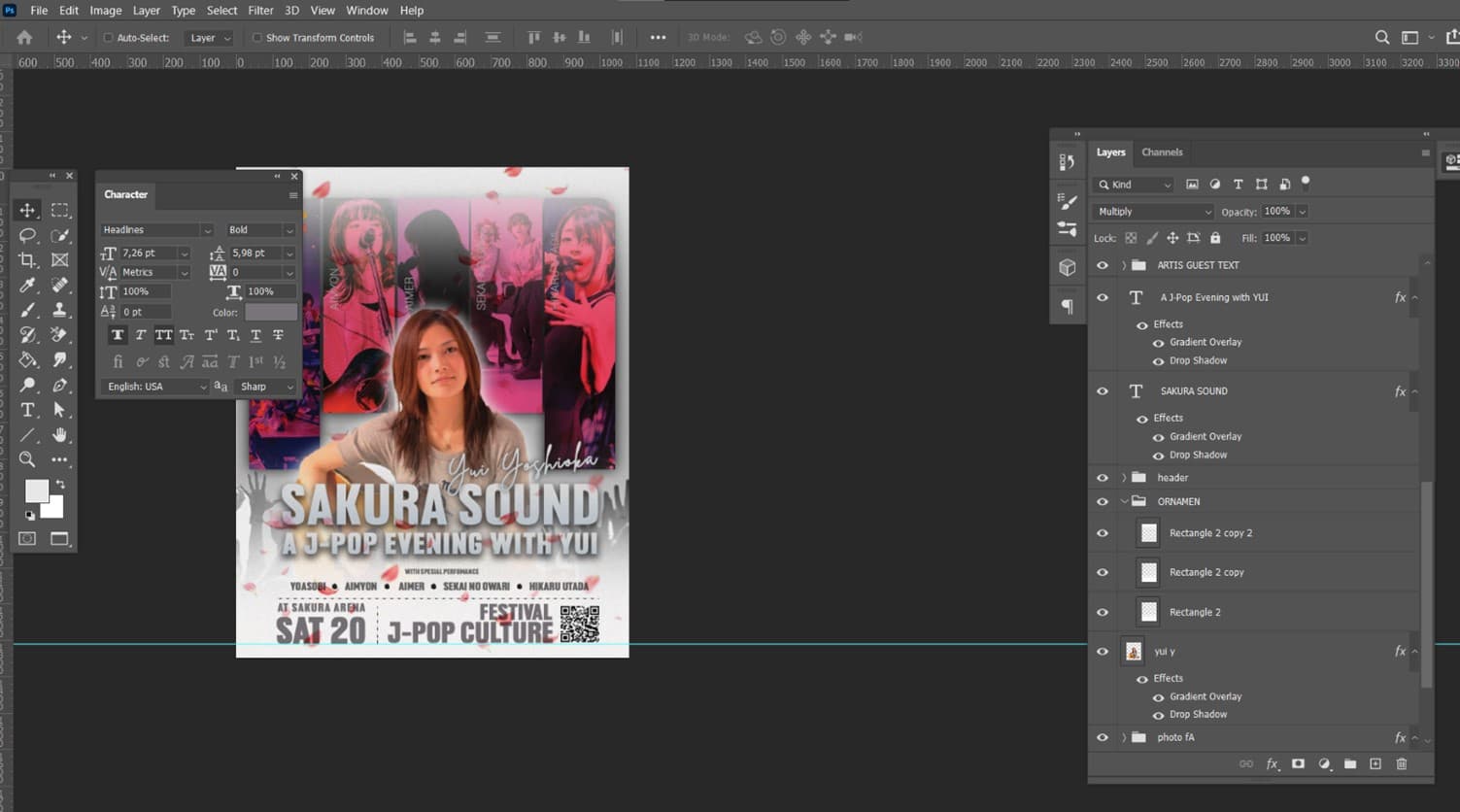Enable Auto-Select in the options bar
Screen dimensions: 1460x812
[x=109, y=37]
